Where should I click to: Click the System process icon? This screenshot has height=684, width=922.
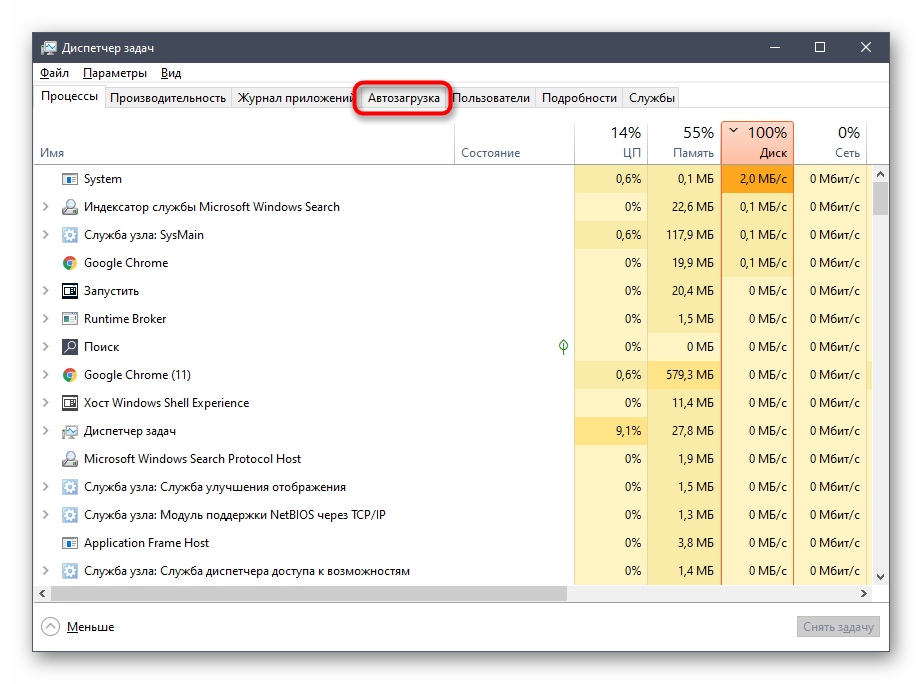(x=70, y=179)
